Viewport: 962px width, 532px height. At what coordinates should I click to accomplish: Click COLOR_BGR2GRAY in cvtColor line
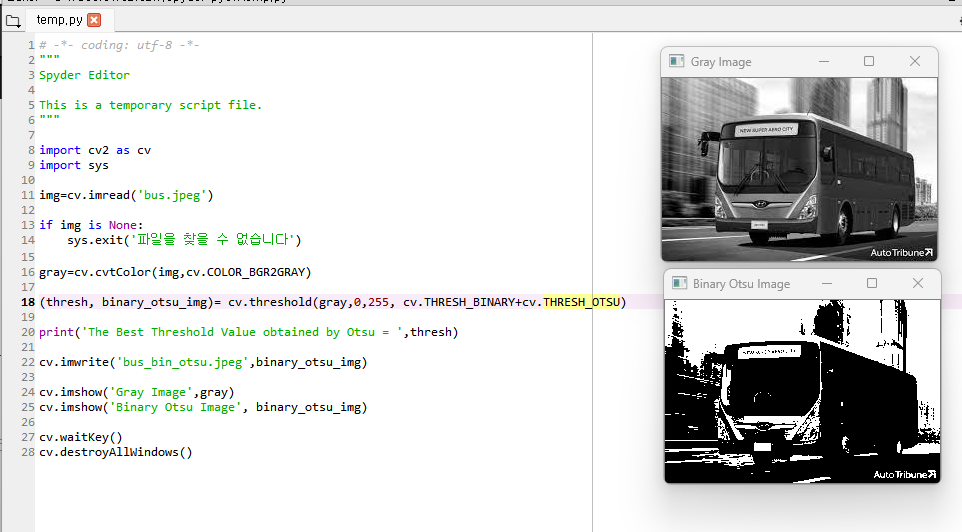pos(255,272)
